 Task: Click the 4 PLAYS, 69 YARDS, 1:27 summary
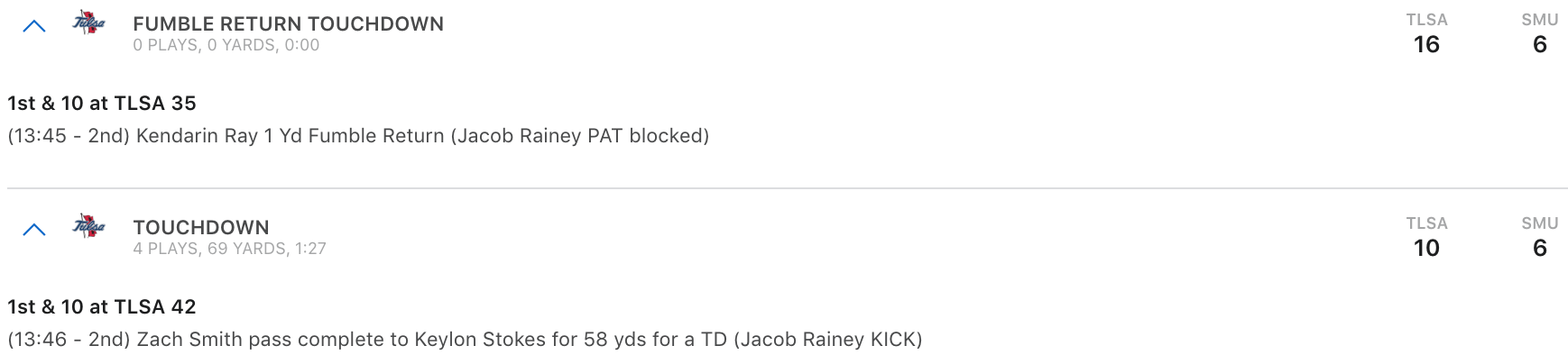point(230,249)
